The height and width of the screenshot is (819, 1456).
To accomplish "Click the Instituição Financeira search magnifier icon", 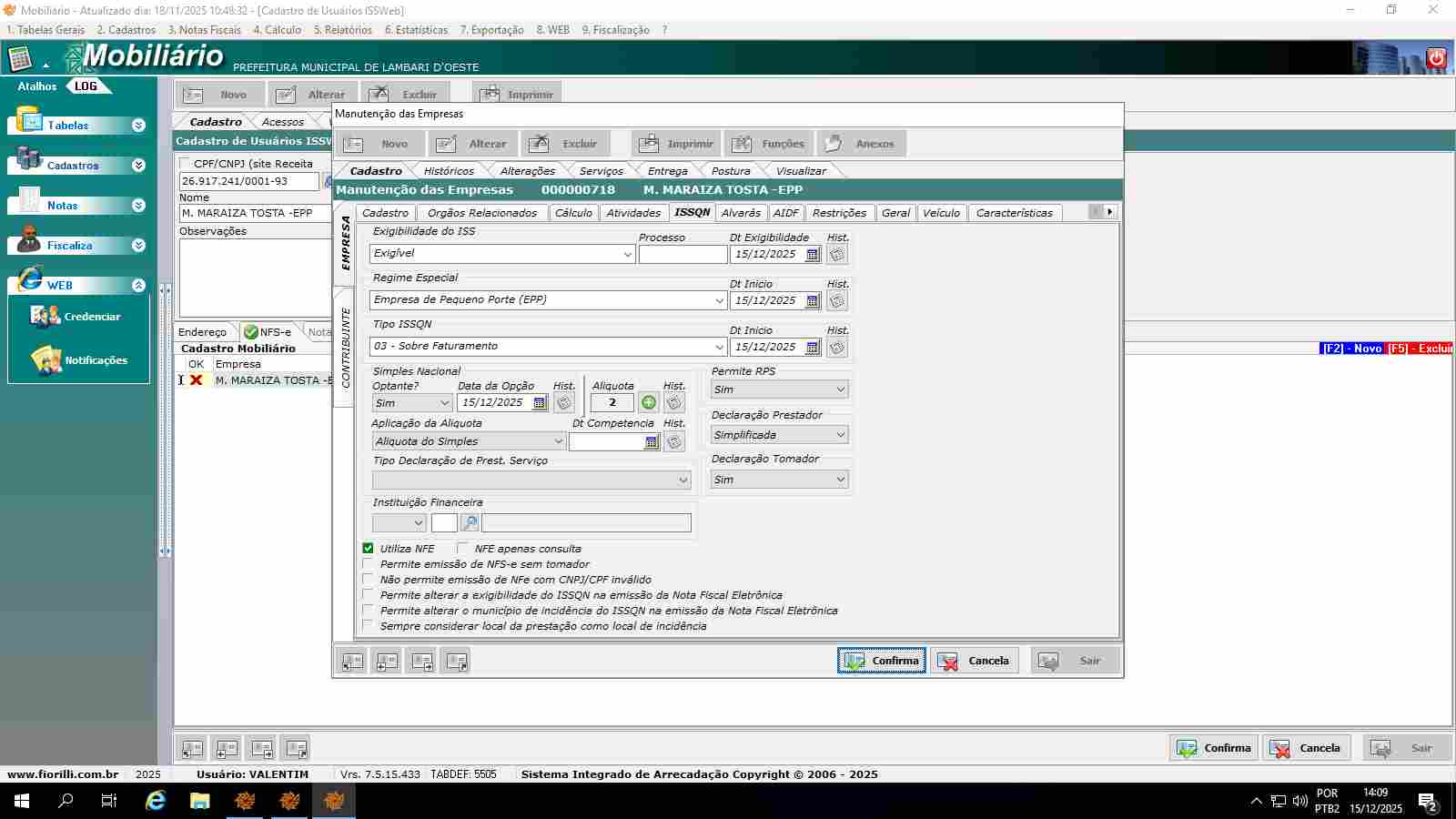I will tap(470, 522).
